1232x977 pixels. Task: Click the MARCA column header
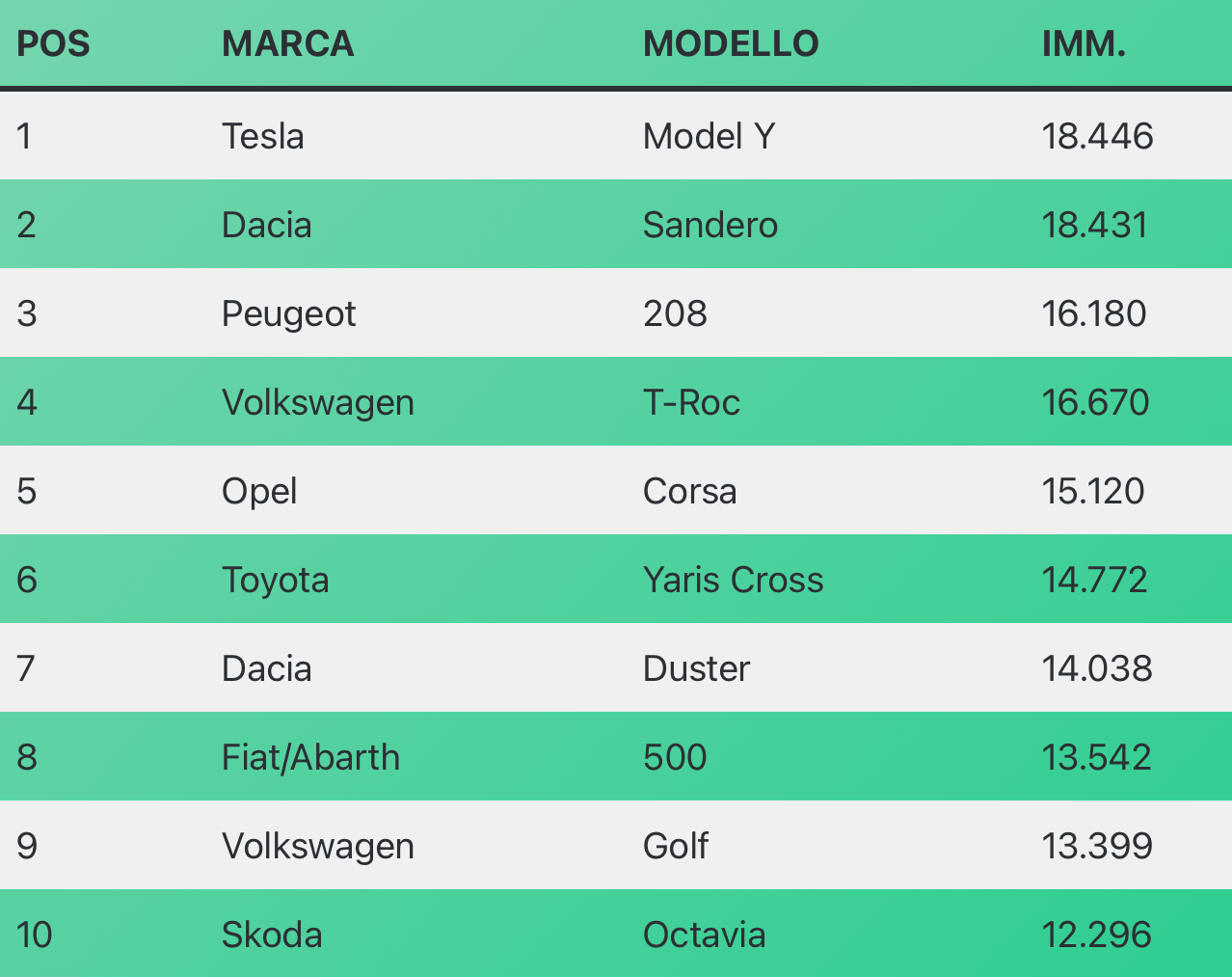coord(288,44)
